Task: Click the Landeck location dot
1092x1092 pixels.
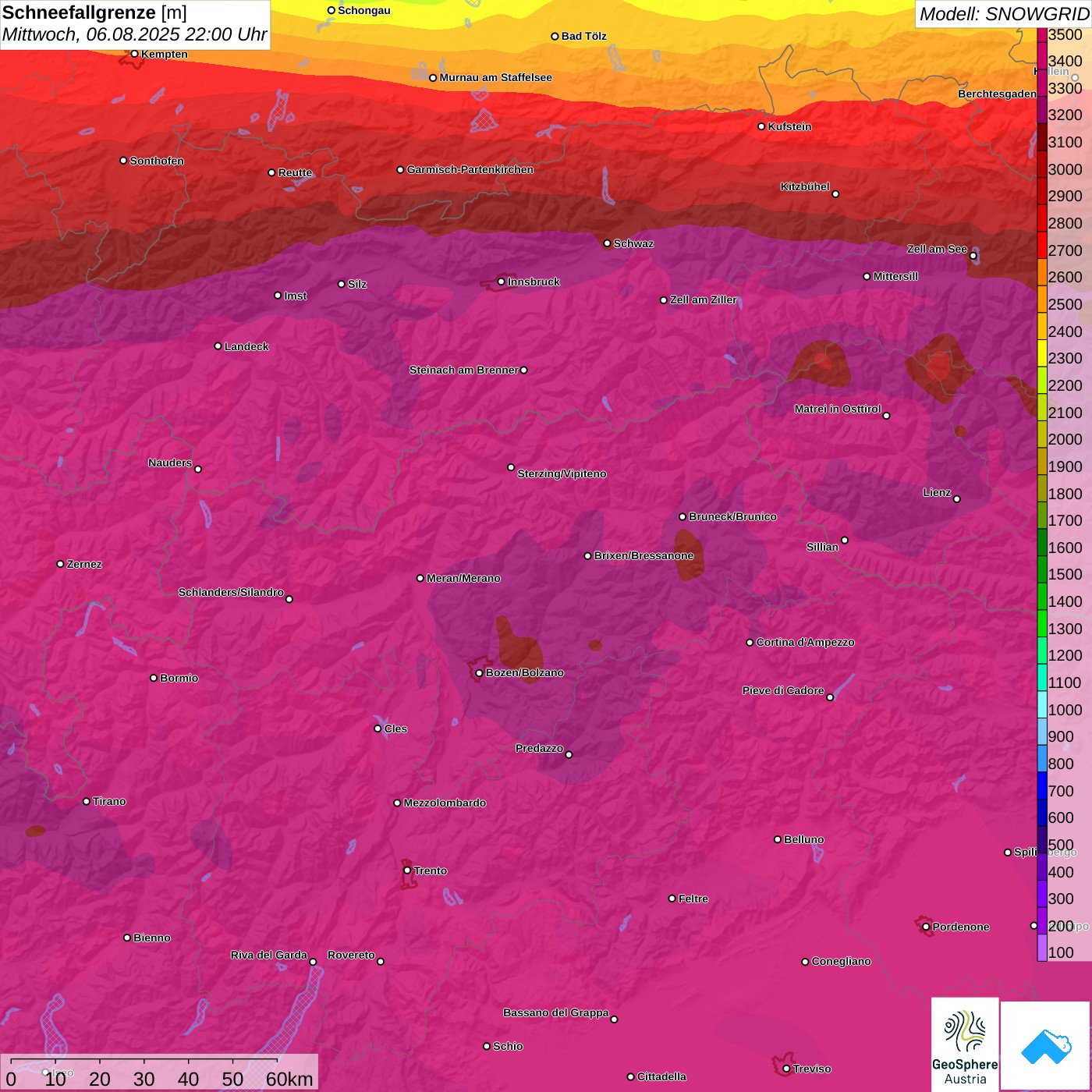Action: click(218, 346)
